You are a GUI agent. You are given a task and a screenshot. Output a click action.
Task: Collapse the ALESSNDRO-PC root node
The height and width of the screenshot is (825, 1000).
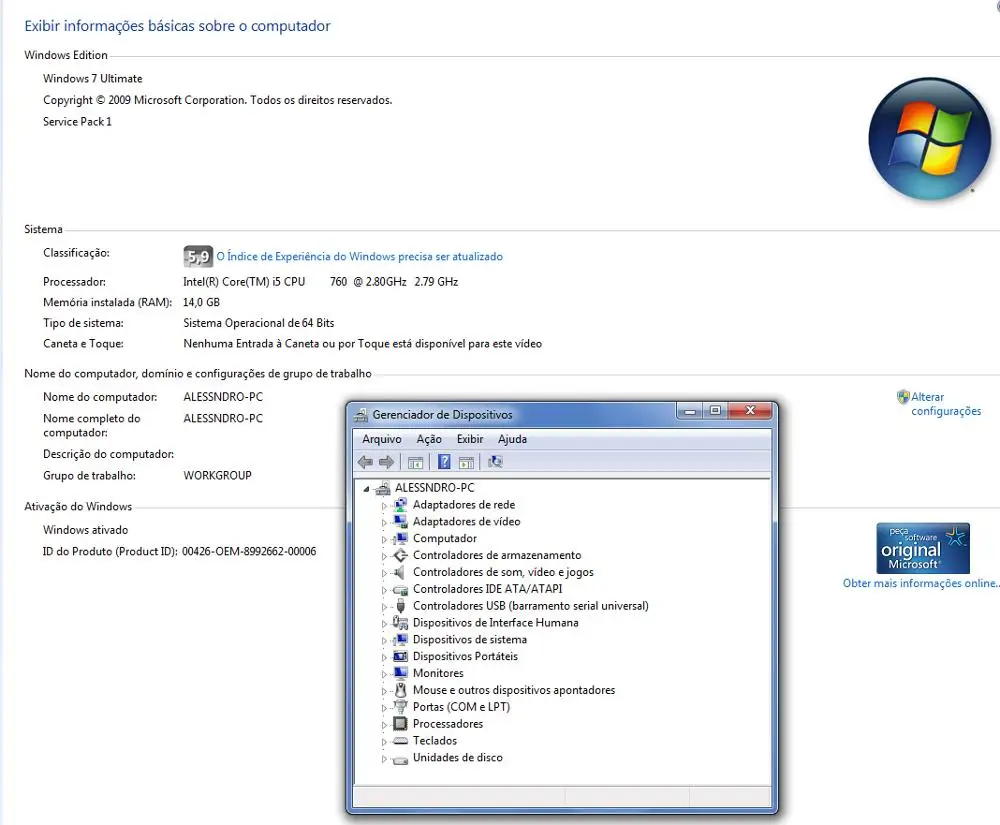pos(366,489)
